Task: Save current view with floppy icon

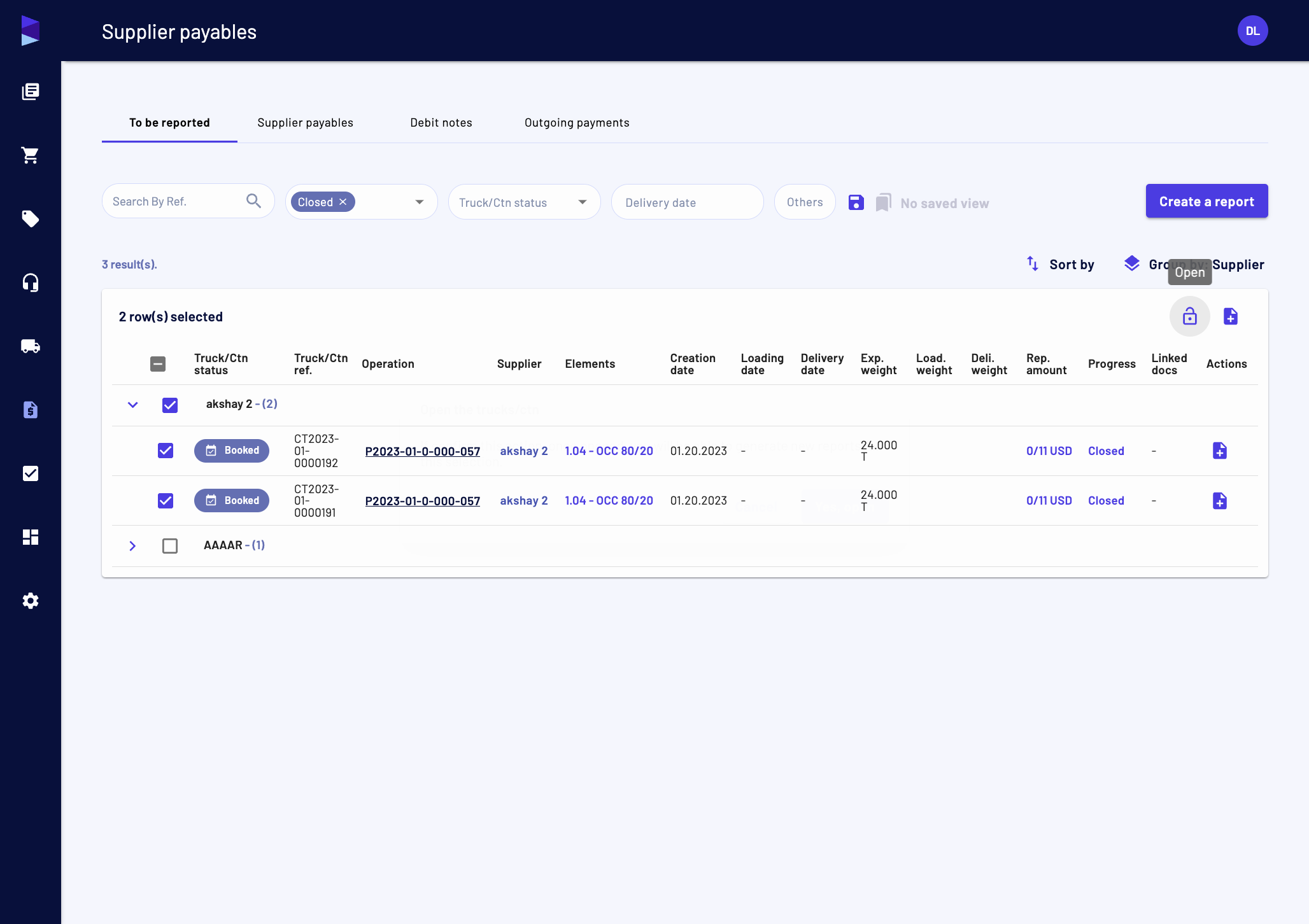Action: point(856,202)
